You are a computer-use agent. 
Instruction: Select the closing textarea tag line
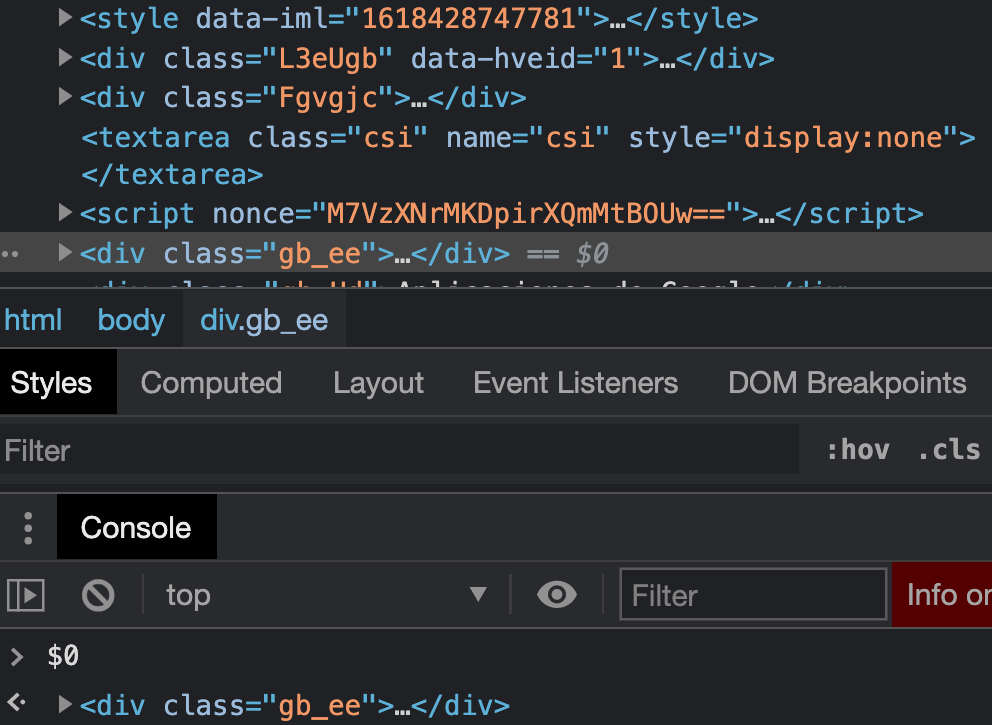point(172,175)
